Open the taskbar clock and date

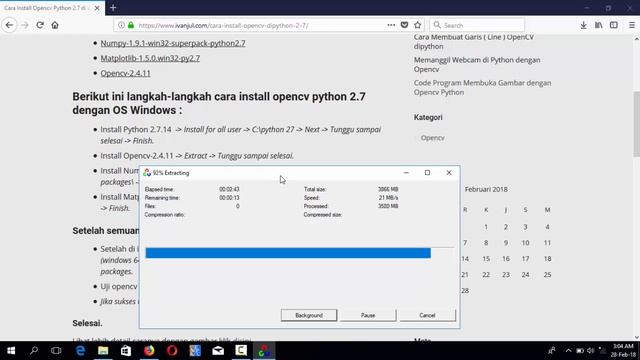(x=623, y=351)
